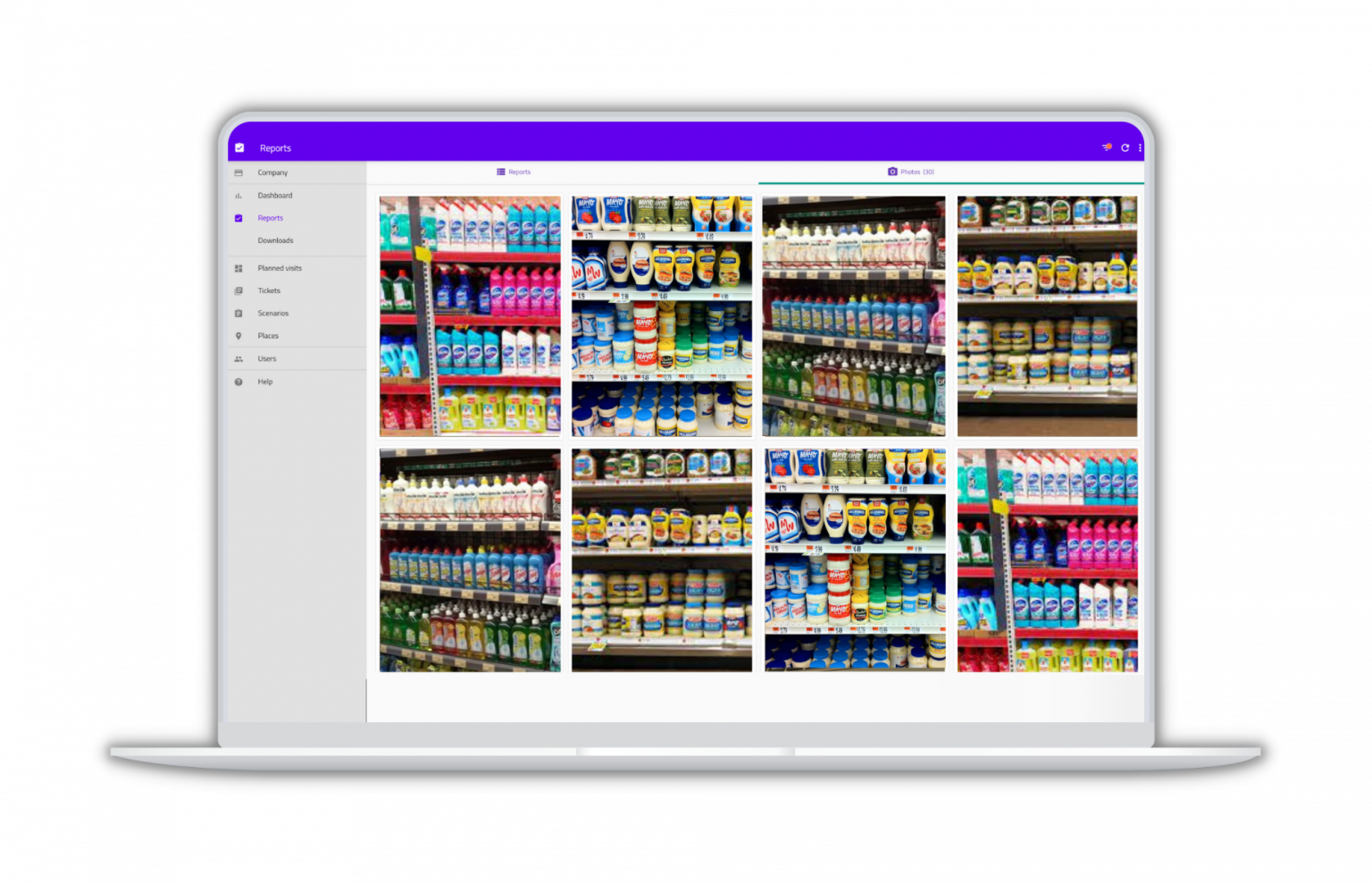Viewport: 1372px width, 883px height.
Task: Select the Planned visits grid icon
Action: click(238, 267)
